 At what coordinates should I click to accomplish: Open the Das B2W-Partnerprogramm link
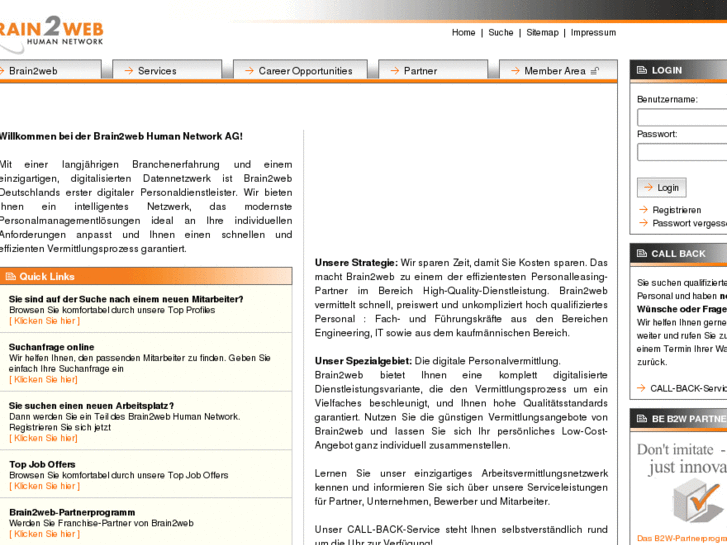tap(682, 539)
